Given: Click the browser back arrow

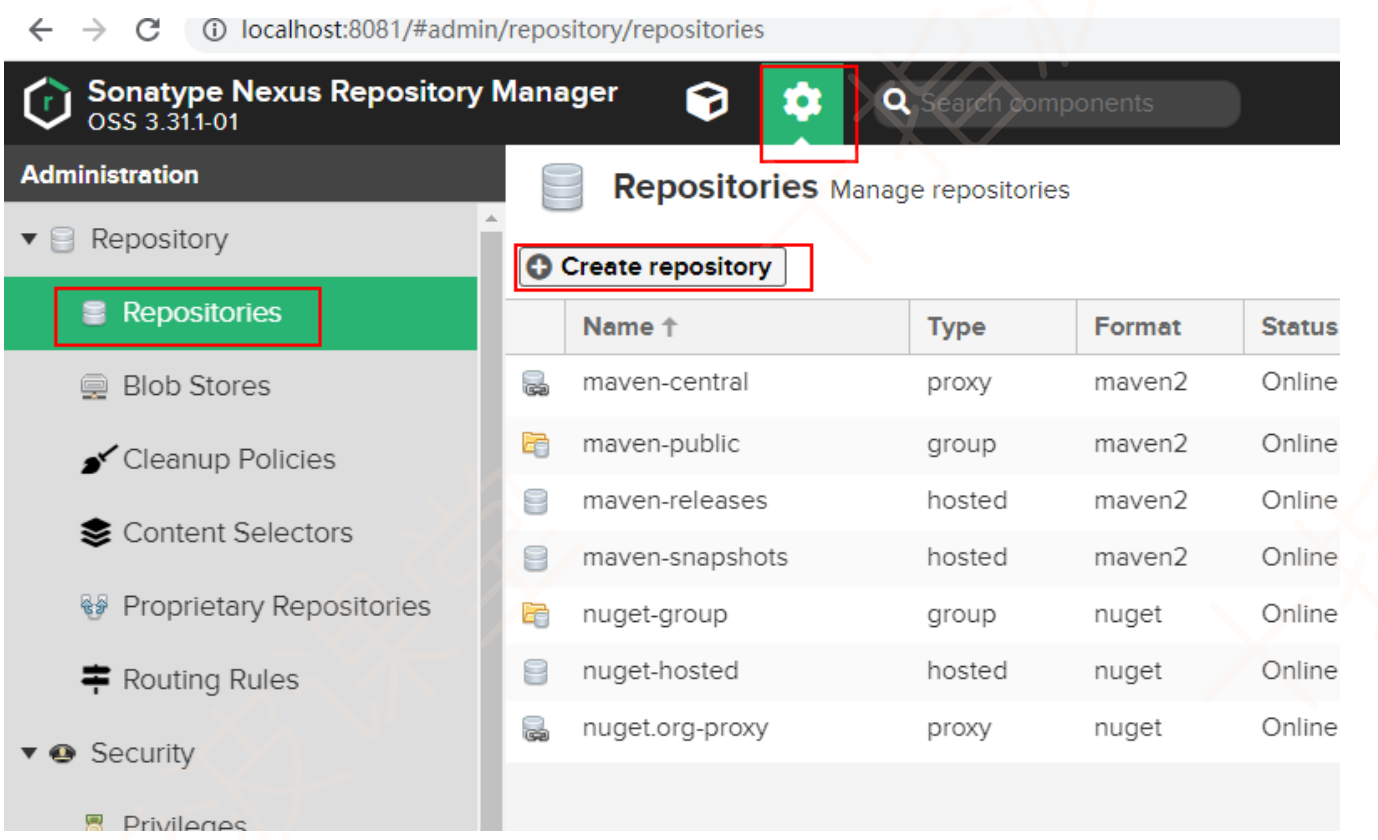Looking at the screenshot, I should click(41, 30).
